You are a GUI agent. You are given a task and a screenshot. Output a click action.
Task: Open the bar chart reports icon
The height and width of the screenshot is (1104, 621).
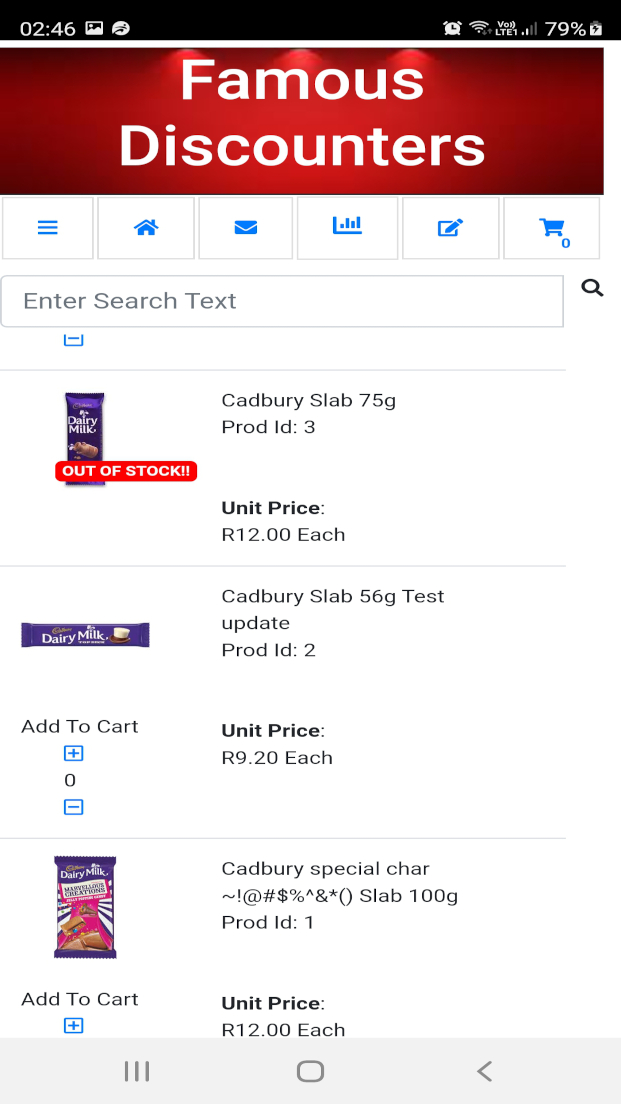tap(347, 226)
